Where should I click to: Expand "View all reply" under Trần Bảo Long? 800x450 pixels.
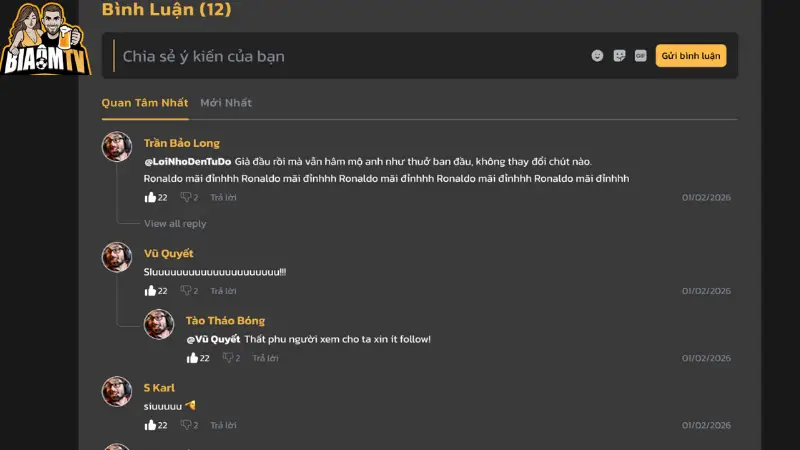(x=175, y=224)
